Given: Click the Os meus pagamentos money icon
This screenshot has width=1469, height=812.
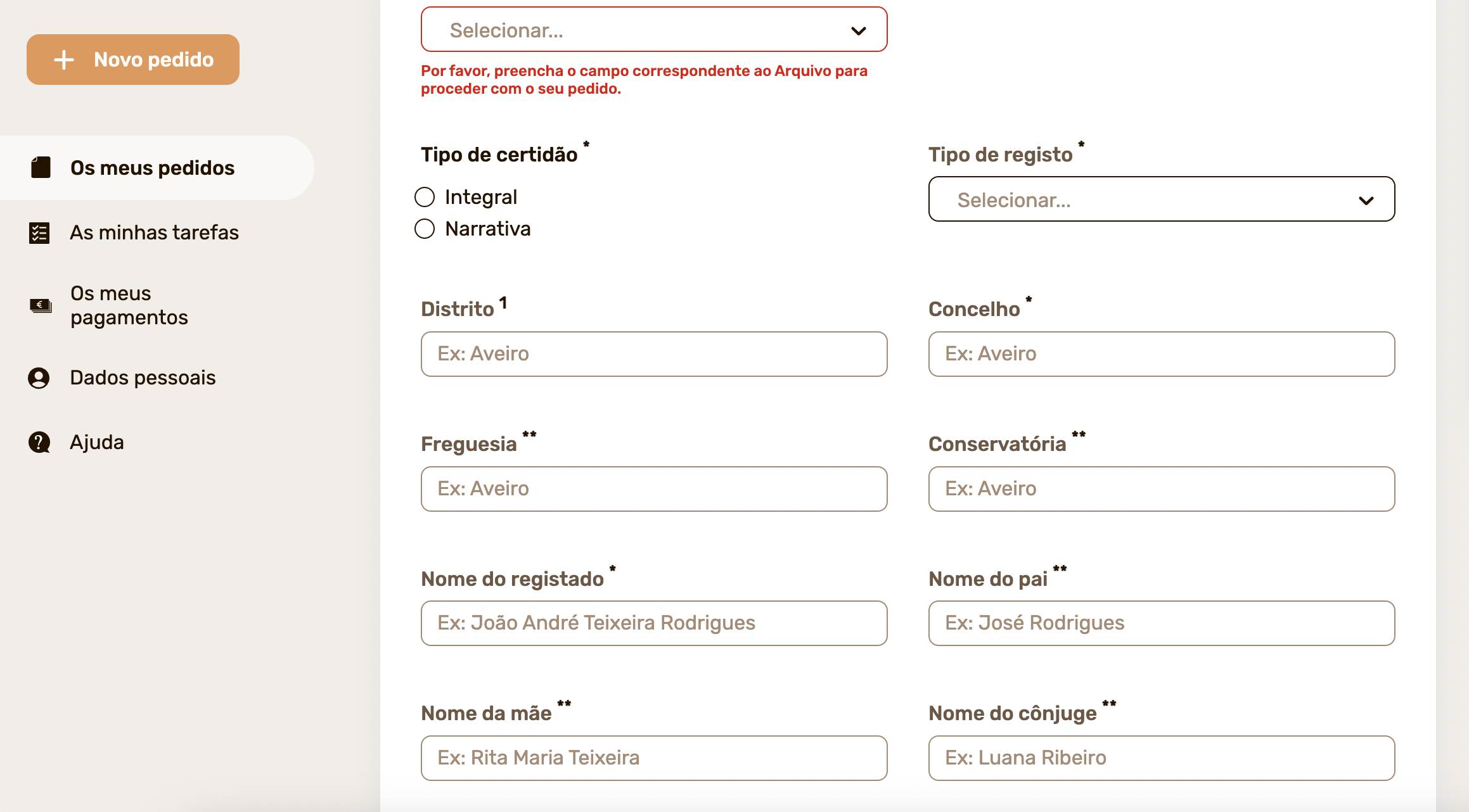Looking at the screenshot, I should click(41, 306).
